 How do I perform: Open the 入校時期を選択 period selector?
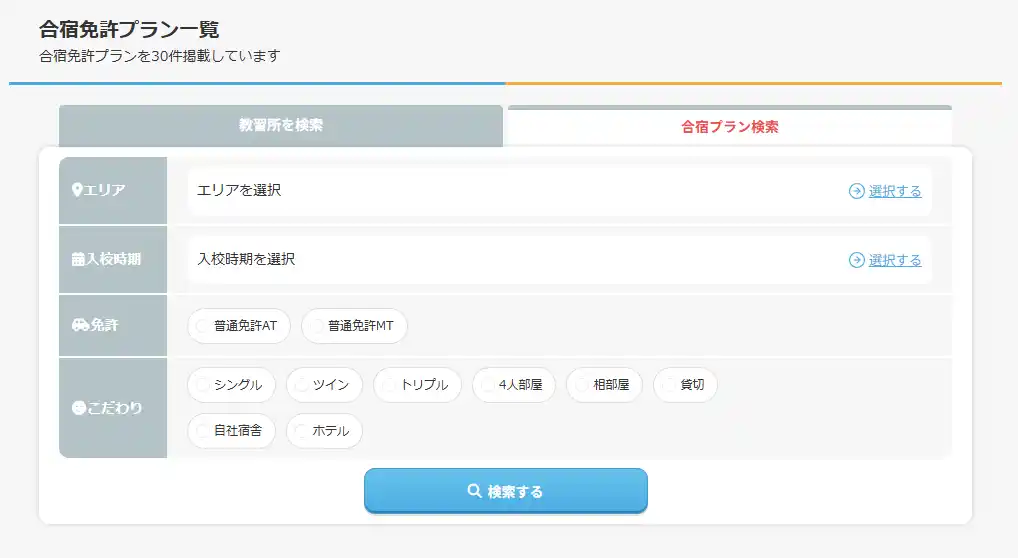500,260
